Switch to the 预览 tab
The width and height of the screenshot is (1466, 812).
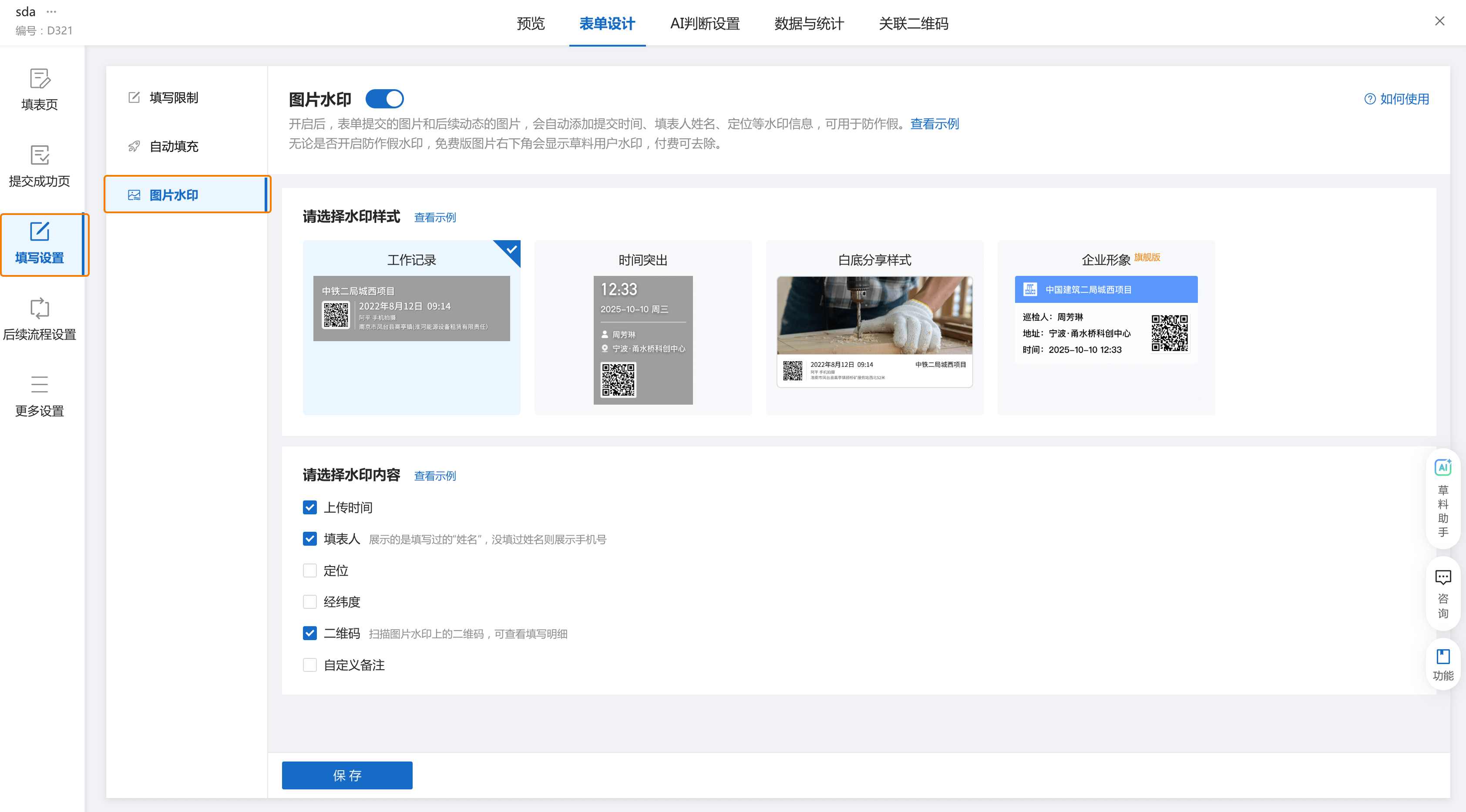531,23
